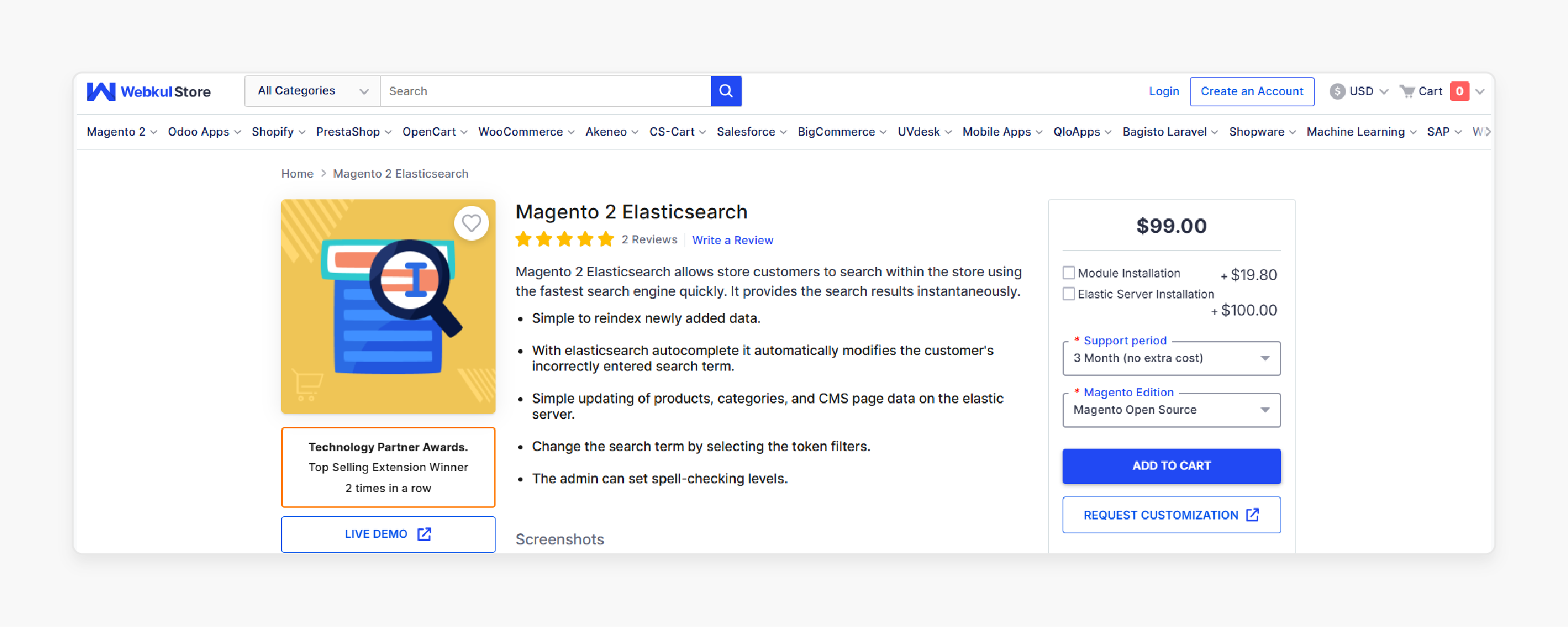The height and width of the screenshot is (629, 1568).
Task: Open the CS-Cart menu
Action: click(677, 132)
